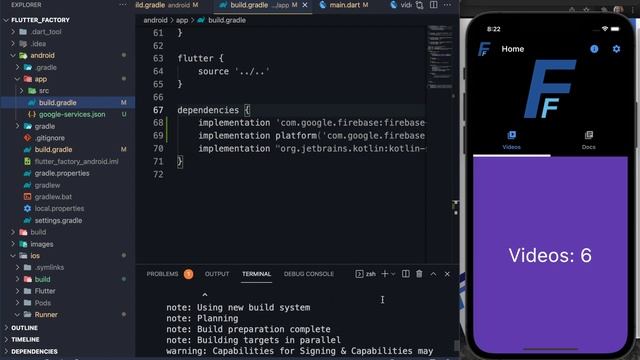Click the split editor icon
This screenshot has height=360, width=640.
pos(433,5)
